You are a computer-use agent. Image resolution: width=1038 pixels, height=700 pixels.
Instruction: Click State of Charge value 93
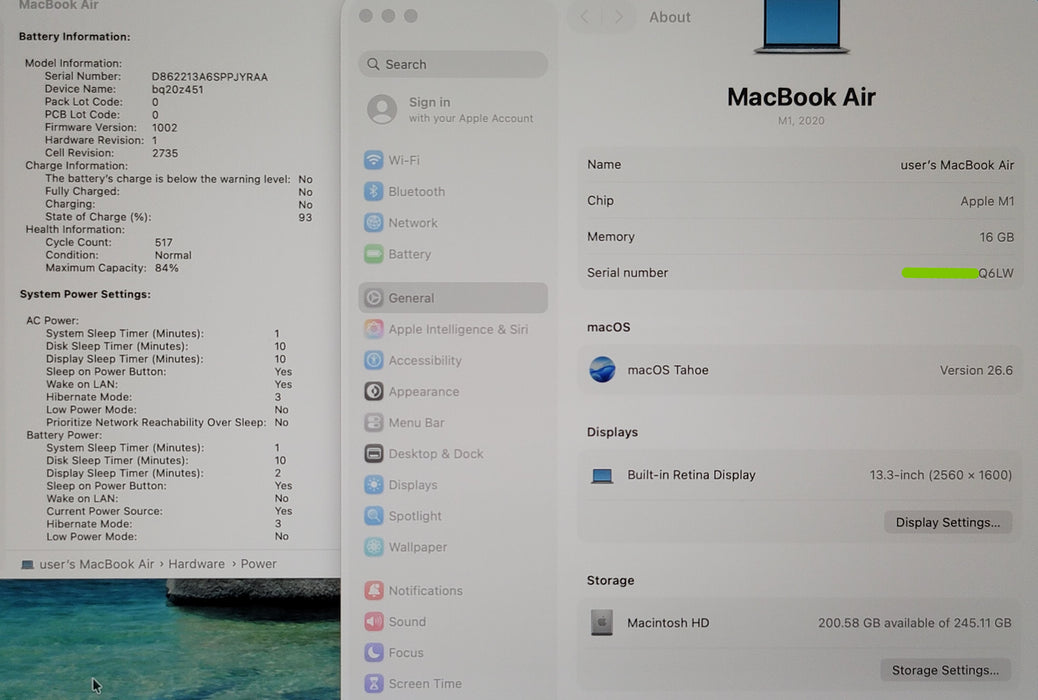coord(305,217)
